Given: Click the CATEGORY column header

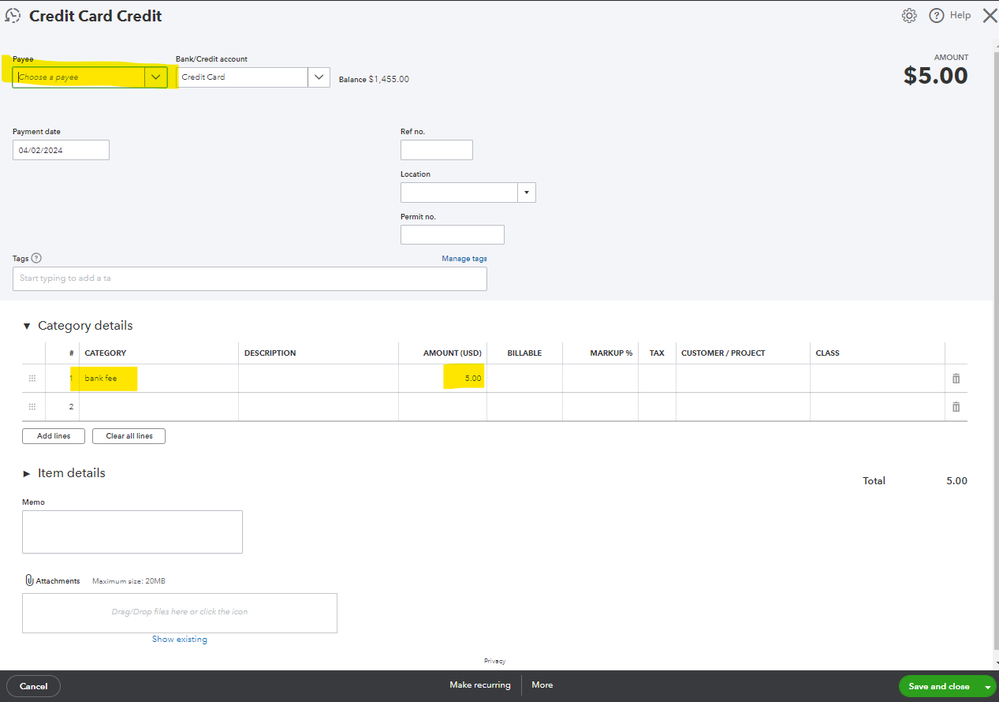Looking at the screenshot, I should click(105, 353).
